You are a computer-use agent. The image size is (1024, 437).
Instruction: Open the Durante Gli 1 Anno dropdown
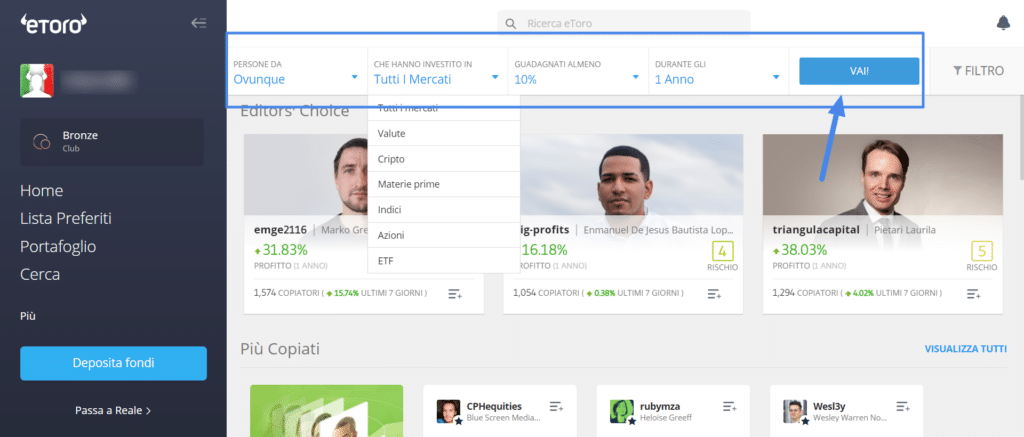718,73
